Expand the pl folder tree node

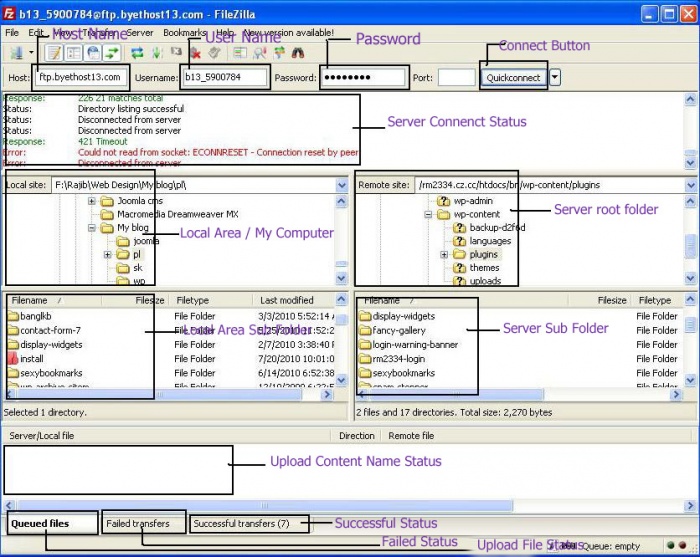pos(107,254)
